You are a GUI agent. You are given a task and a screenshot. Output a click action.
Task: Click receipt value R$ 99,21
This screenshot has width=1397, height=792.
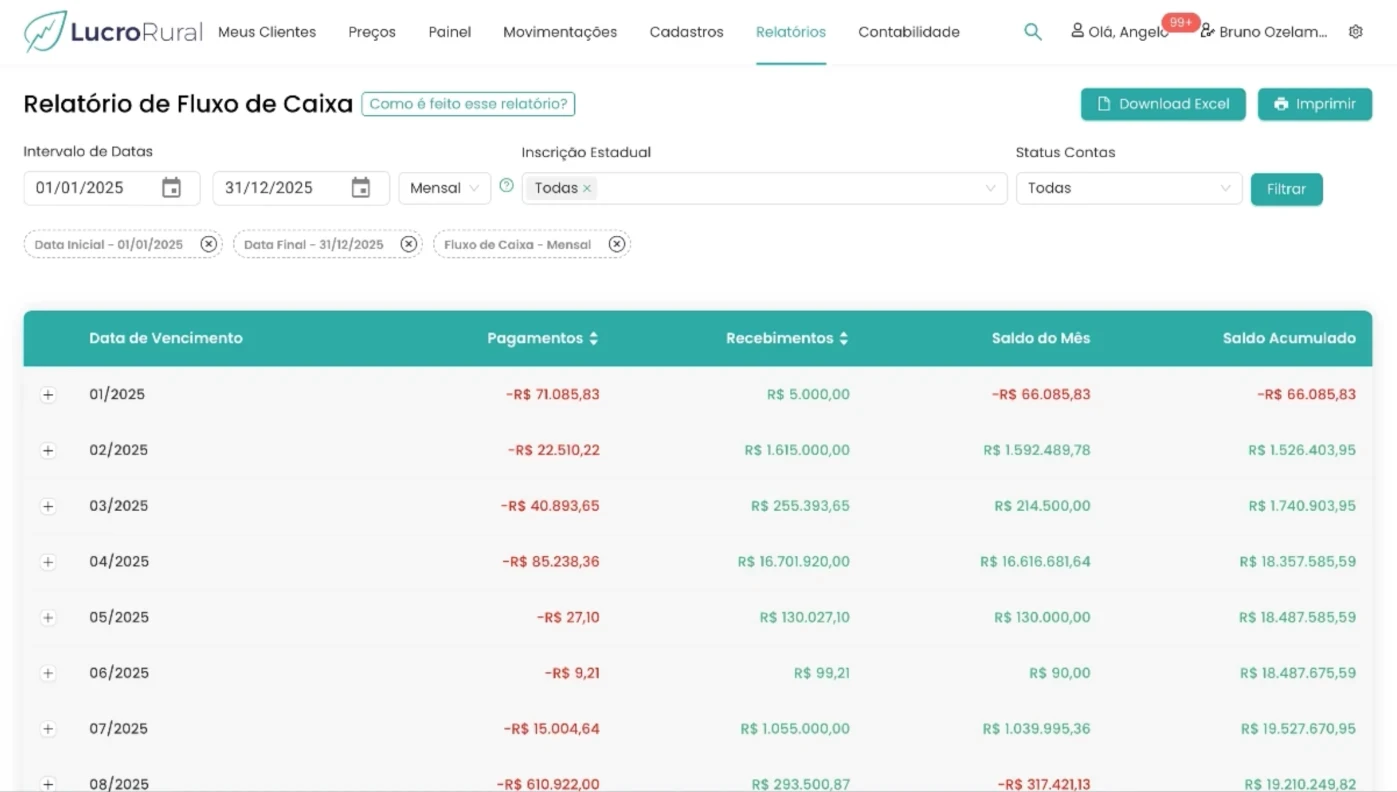pos(822,673)
